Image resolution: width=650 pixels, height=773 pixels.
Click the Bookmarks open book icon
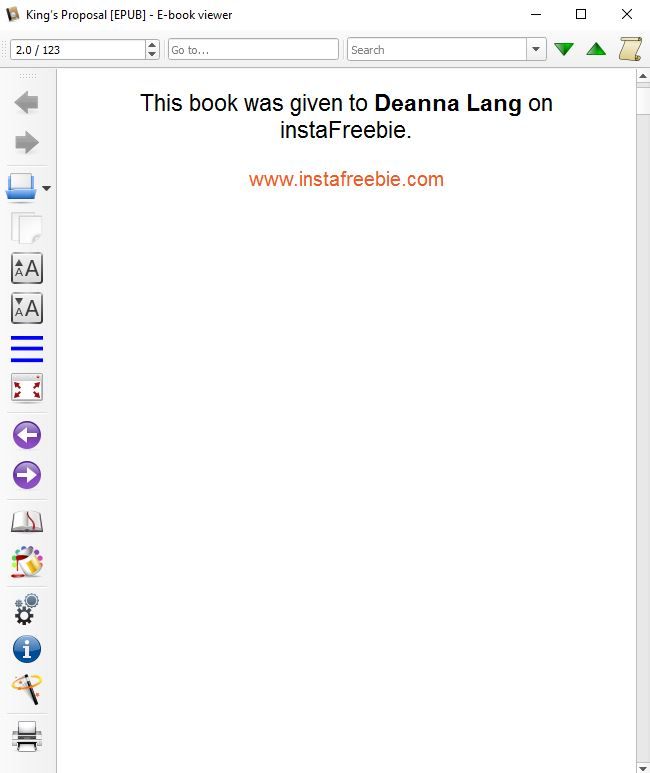pyautogui.click(x=27, y=522)
